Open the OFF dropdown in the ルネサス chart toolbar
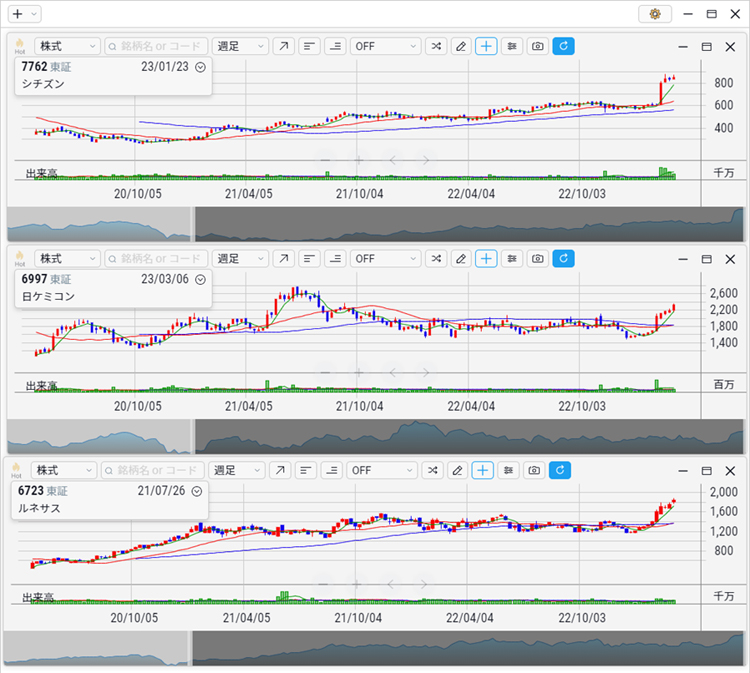This screenshot has height=673, width=750. tap(384, 470)
